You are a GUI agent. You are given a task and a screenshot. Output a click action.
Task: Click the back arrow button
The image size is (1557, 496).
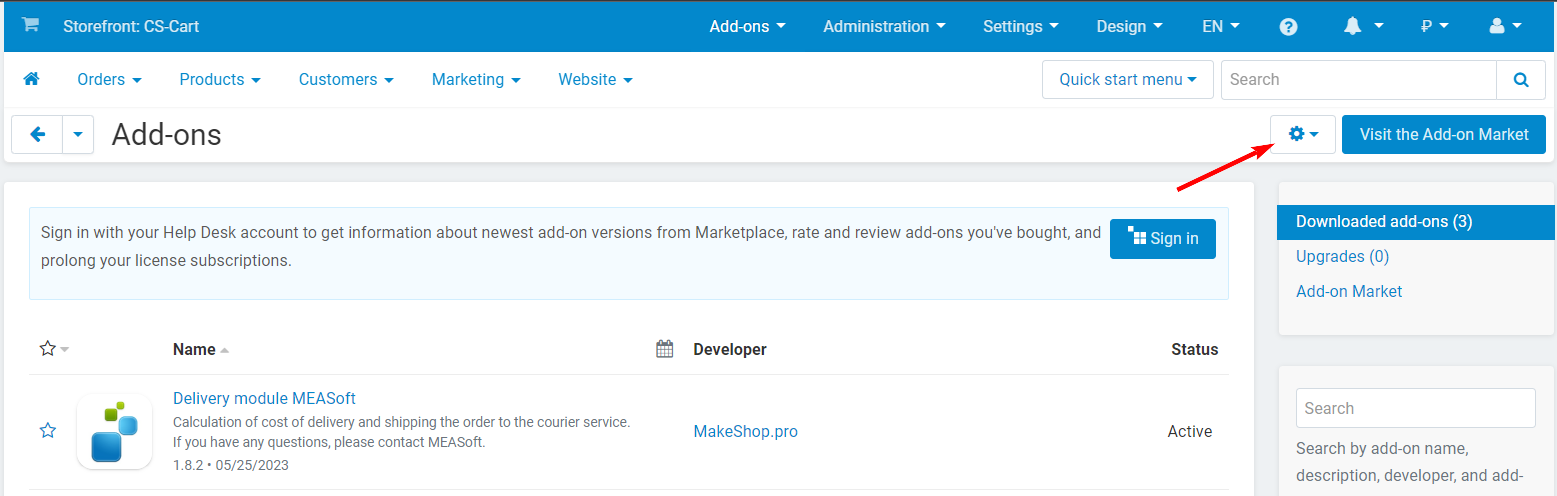click(37, 134)
